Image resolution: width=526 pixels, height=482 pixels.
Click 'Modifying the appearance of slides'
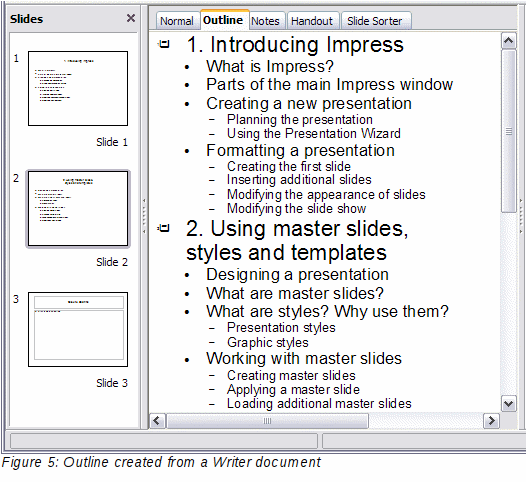pos(326,195)
